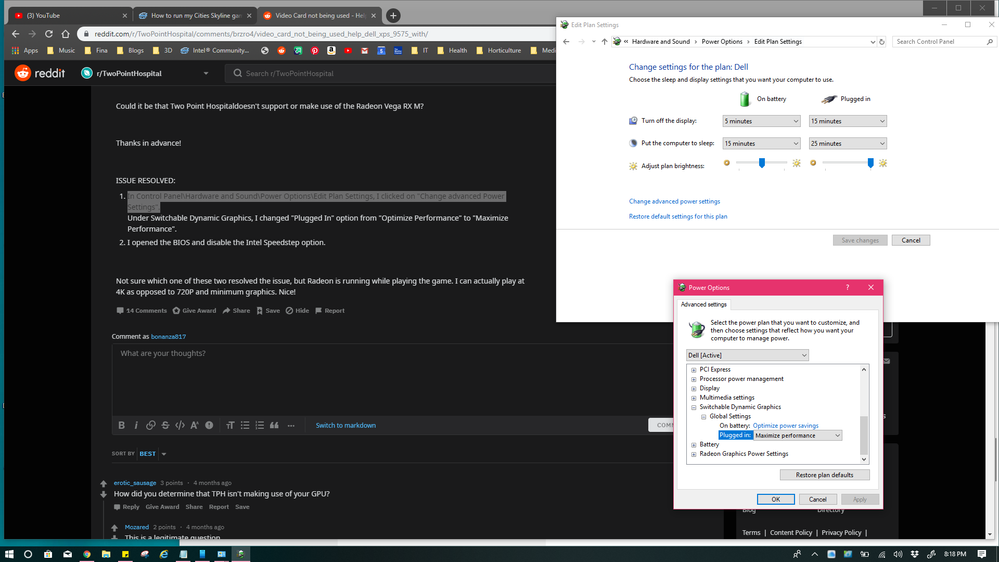
Task: Toggle superscript in comment editor
Action: [x=194, y=425]
